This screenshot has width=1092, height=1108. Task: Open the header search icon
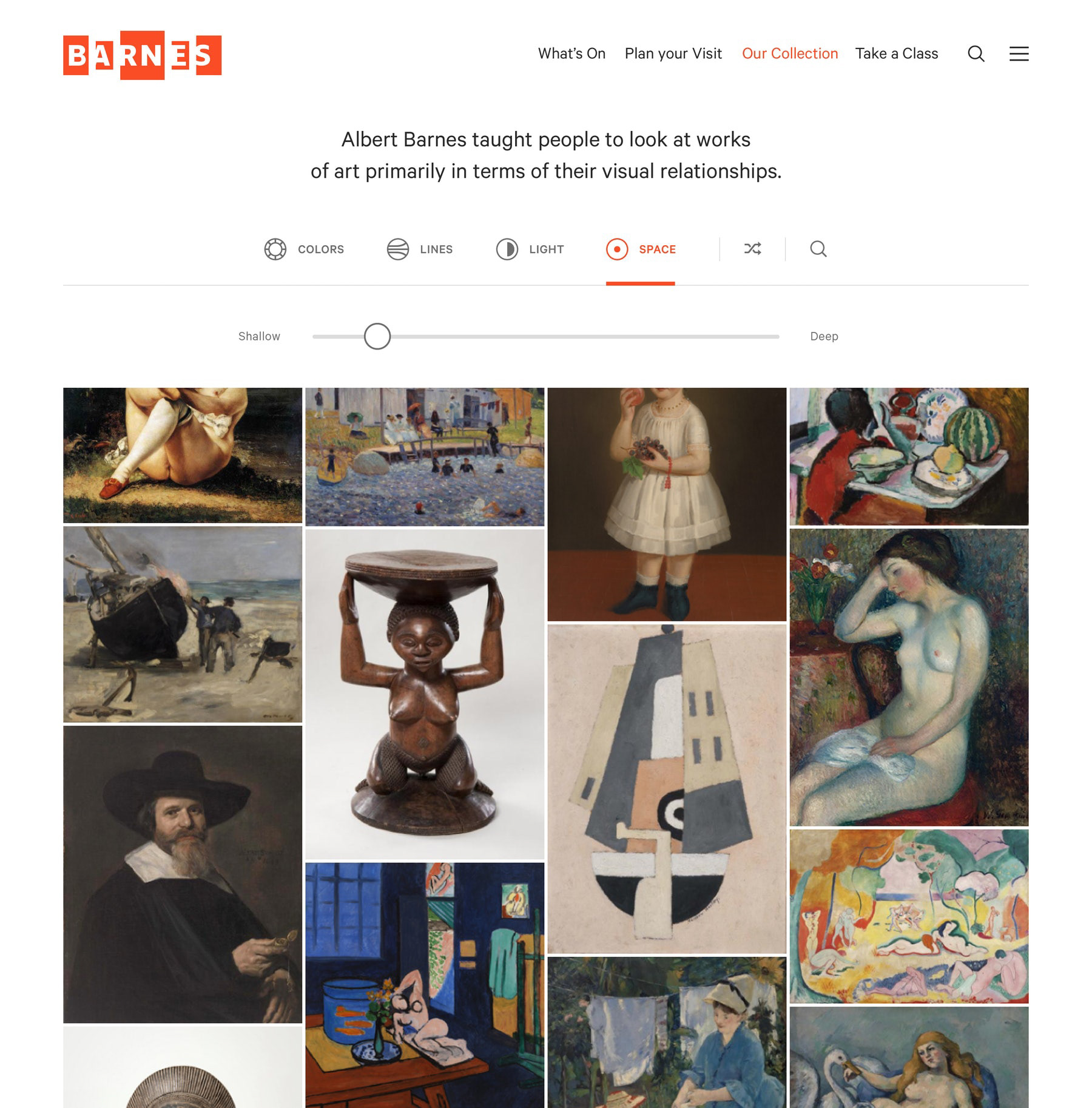pyautogui.click(x=976, y=53)
